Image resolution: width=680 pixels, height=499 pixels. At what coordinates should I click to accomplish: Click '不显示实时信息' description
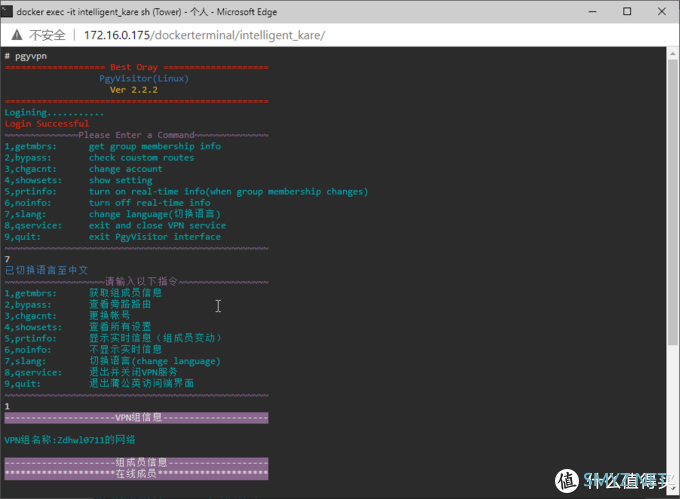[x=126, y=349]
